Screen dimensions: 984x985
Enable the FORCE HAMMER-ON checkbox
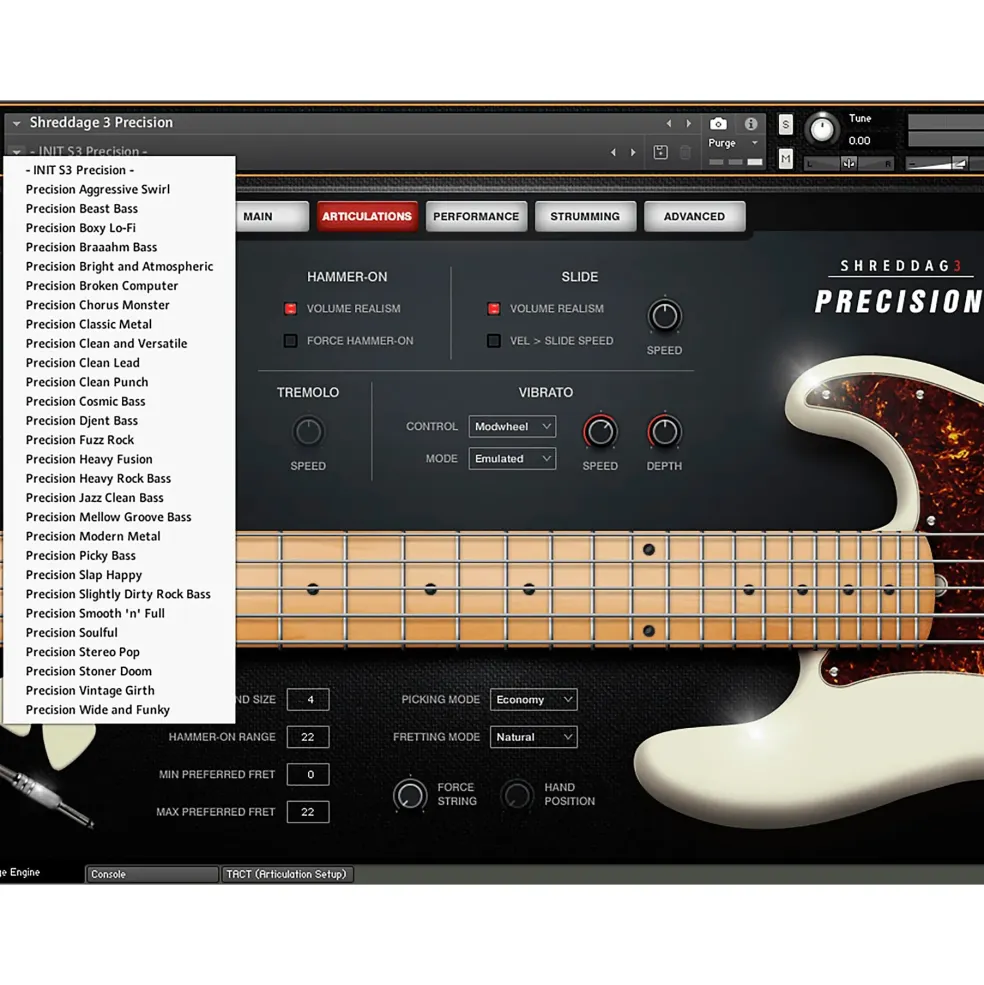[290, 340]
